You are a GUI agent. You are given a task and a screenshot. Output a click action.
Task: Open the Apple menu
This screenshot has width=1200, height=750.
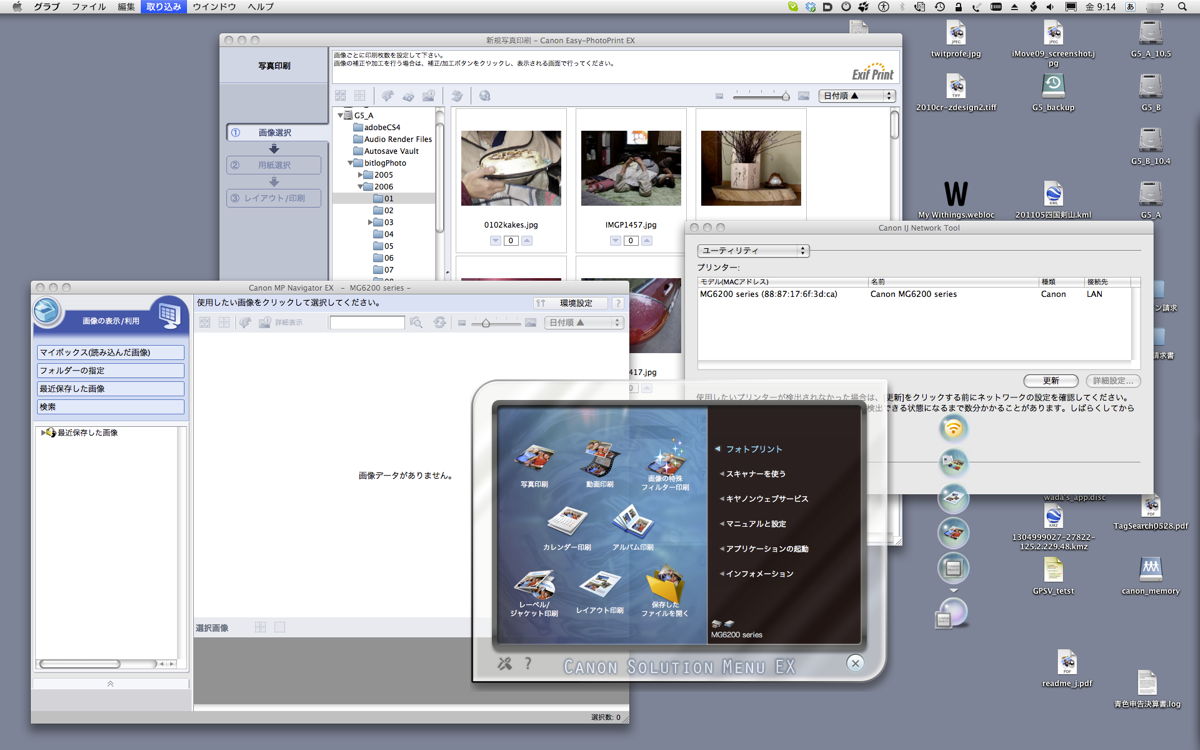(x=16, y=7)
